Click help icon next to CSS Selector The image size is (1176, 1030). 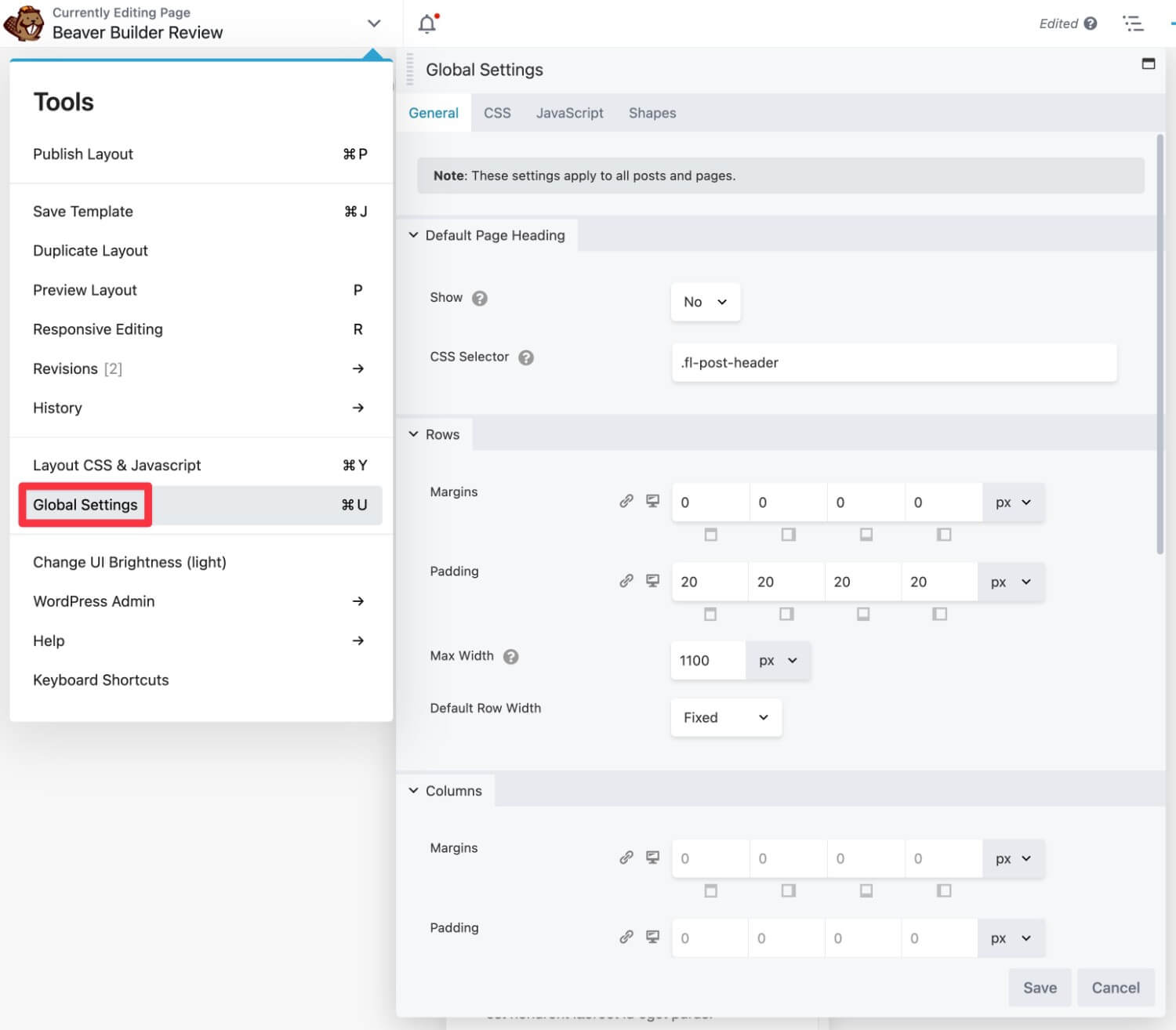click(x=526, y=357)
